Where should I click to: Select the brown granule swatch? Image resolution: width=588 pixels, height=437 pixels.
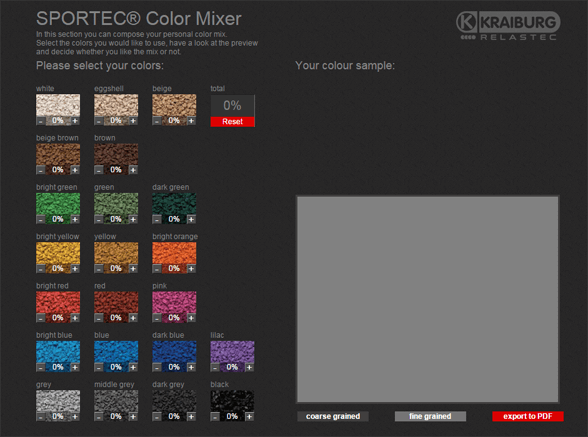(x=116, y=155)
